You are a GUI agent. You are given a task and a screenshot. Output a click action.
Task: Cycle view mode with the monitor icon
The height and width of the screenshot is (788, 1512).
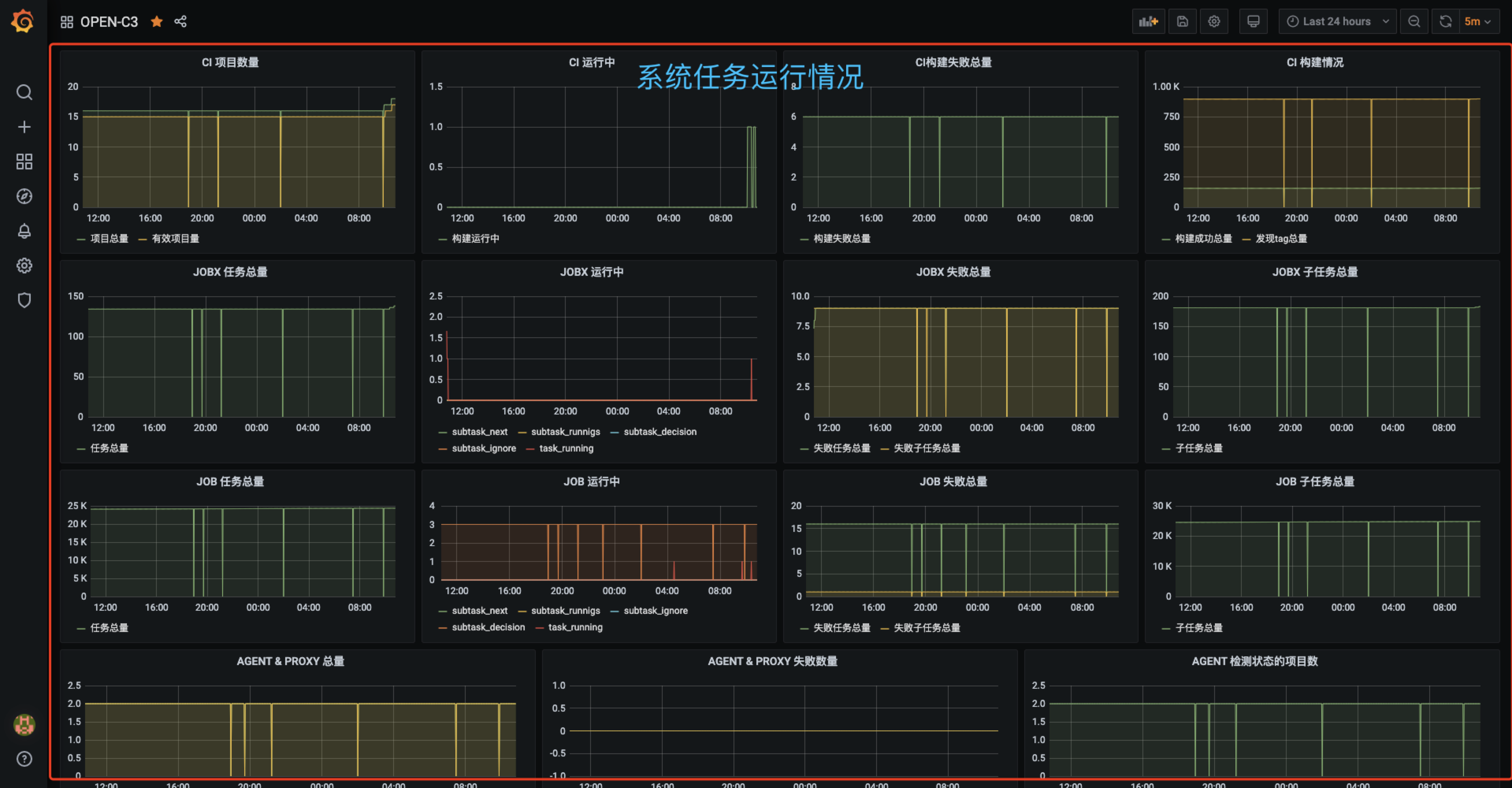tap(1253, 22)
